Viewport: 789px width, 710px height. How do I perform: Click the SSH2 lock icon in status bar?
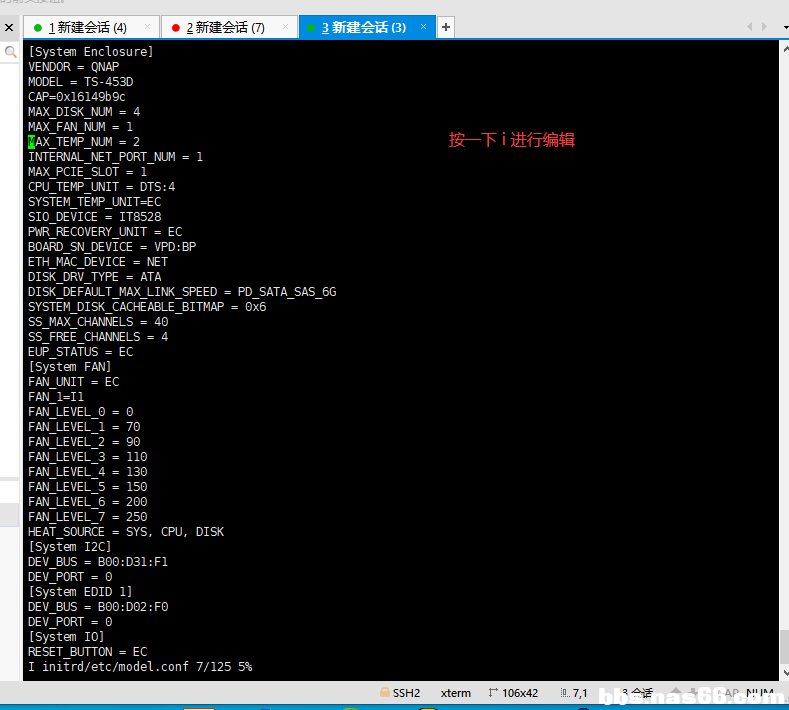385,693
